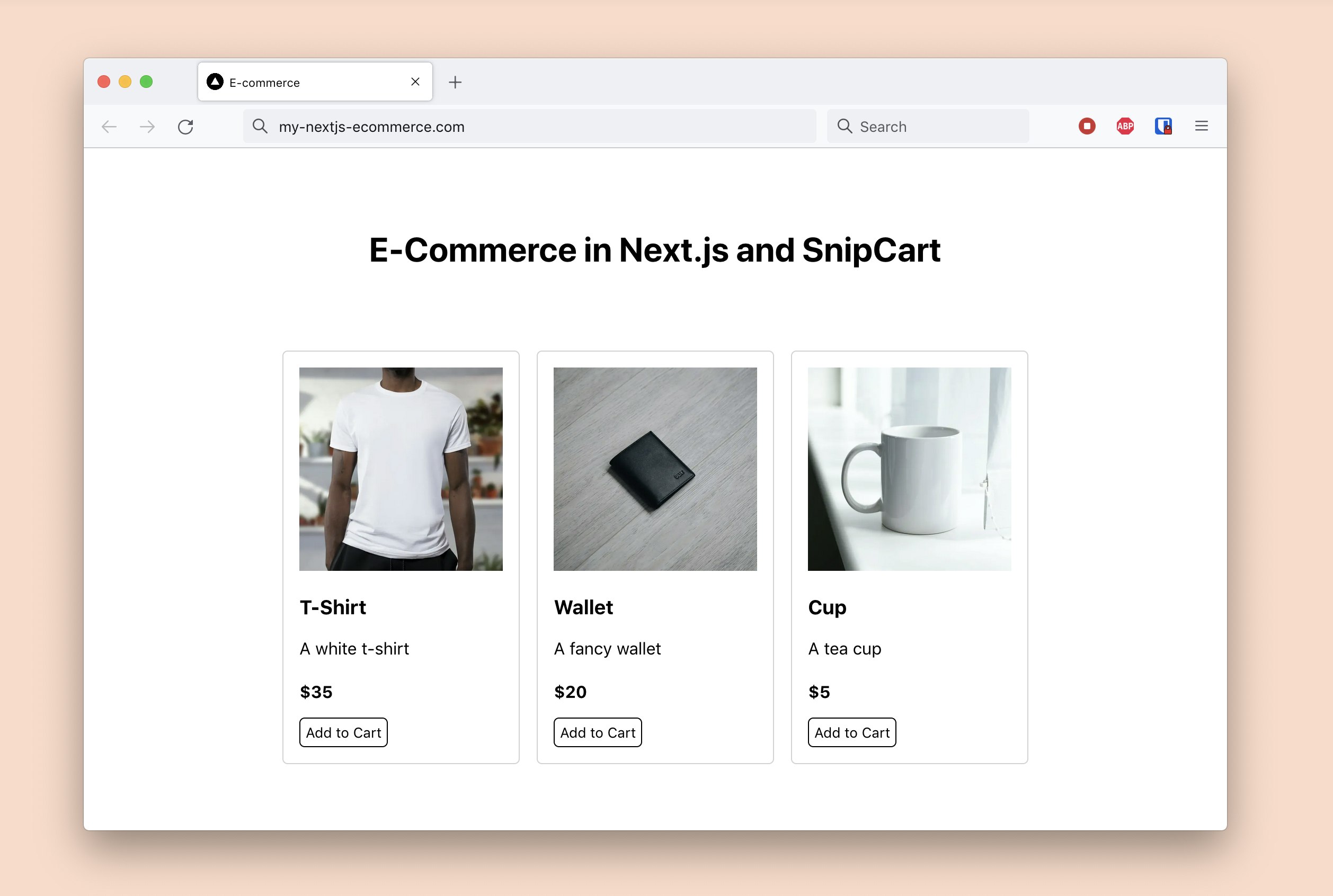Click the Search field in the toolbar
Viewport: 1333px width, 896px height.
coord(926,126)
